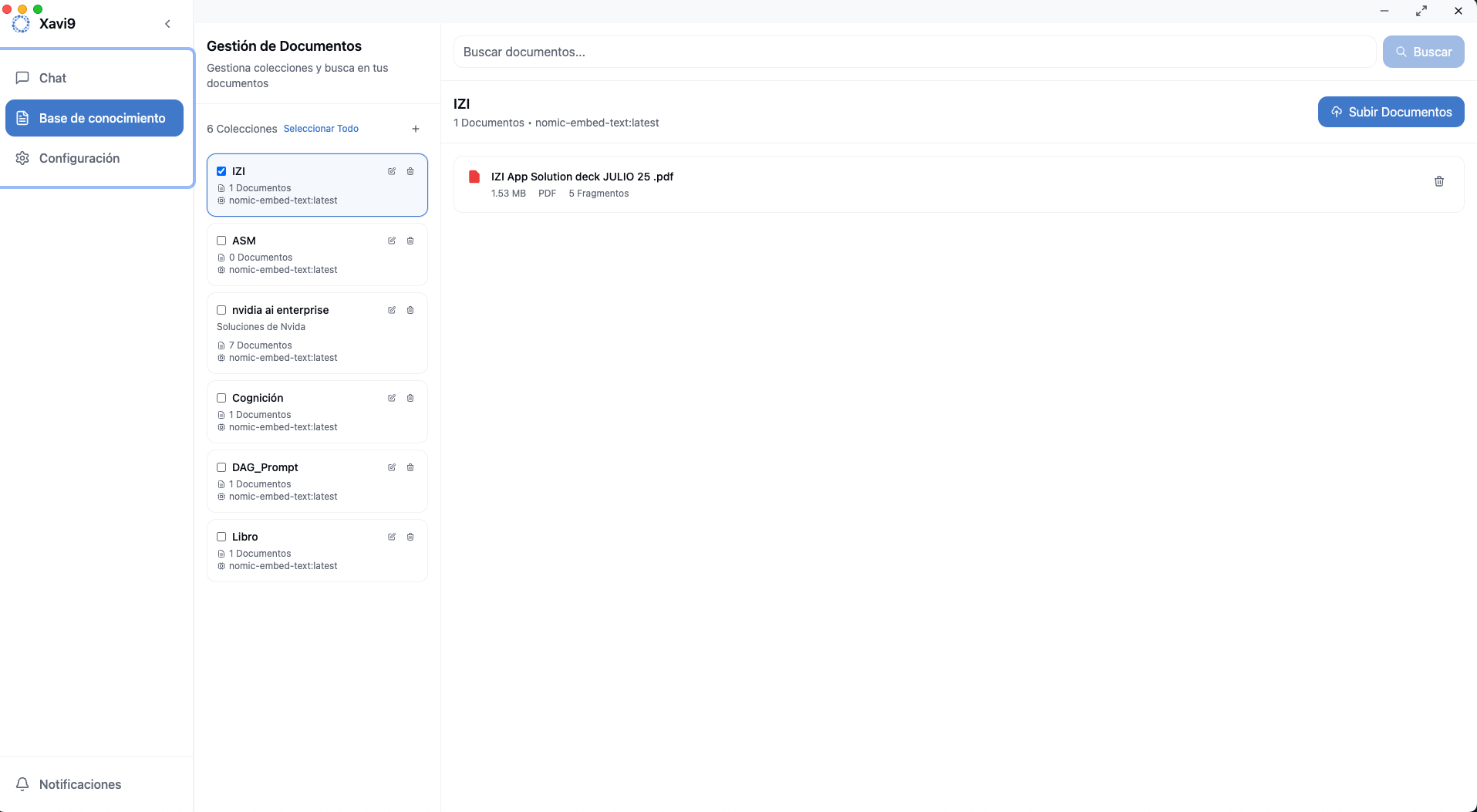1477x812 pixels.
Task: Click Subir Documentos button
Action: click(x=1391, y=112)
